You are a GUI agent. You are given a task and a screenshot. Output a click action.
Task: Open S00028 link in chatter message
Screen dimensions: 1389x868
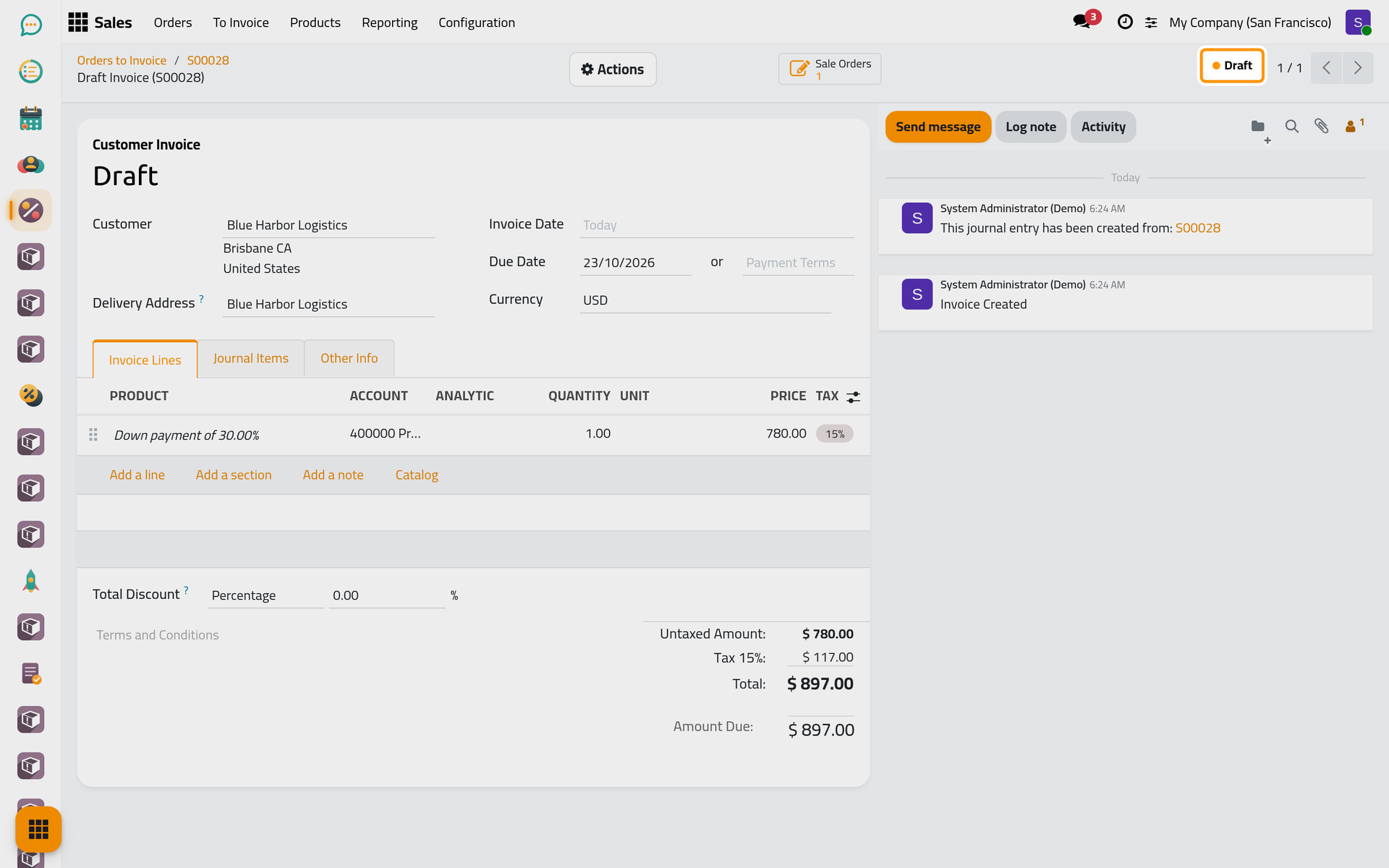click(x=1198, y=228)
